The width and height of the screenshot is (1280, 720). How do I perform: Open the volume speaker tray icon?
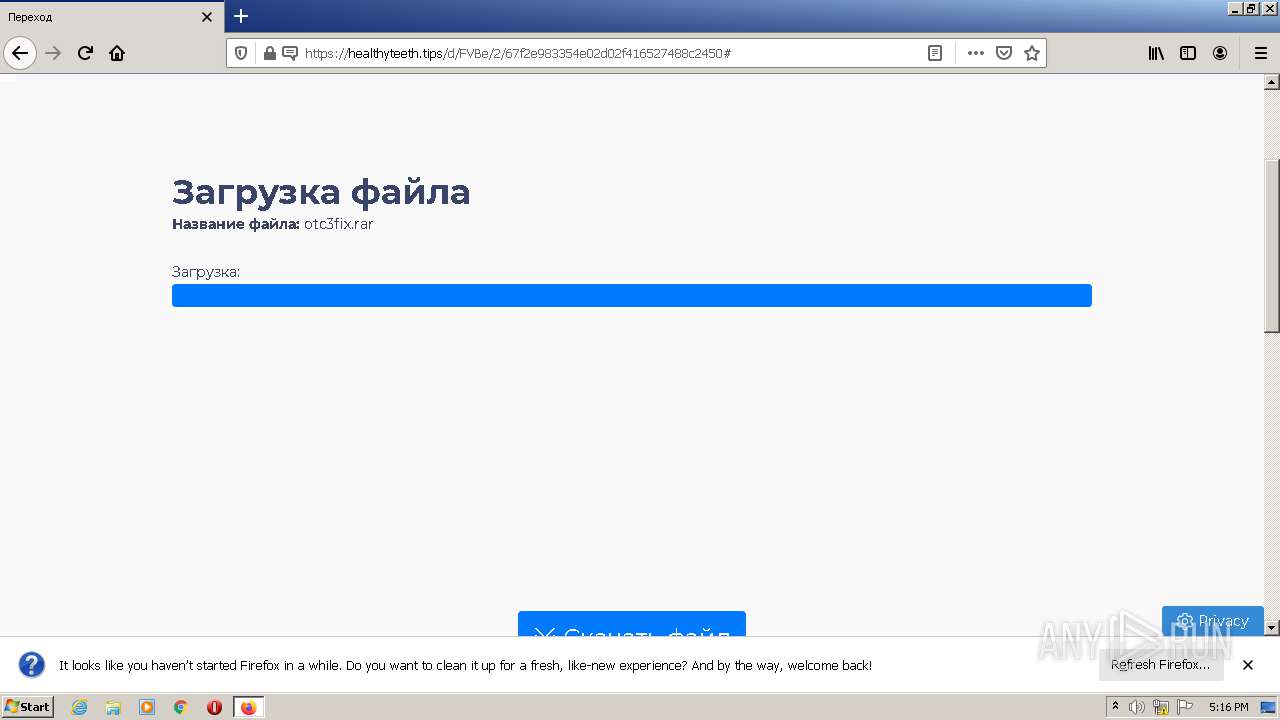(1137, 707)
